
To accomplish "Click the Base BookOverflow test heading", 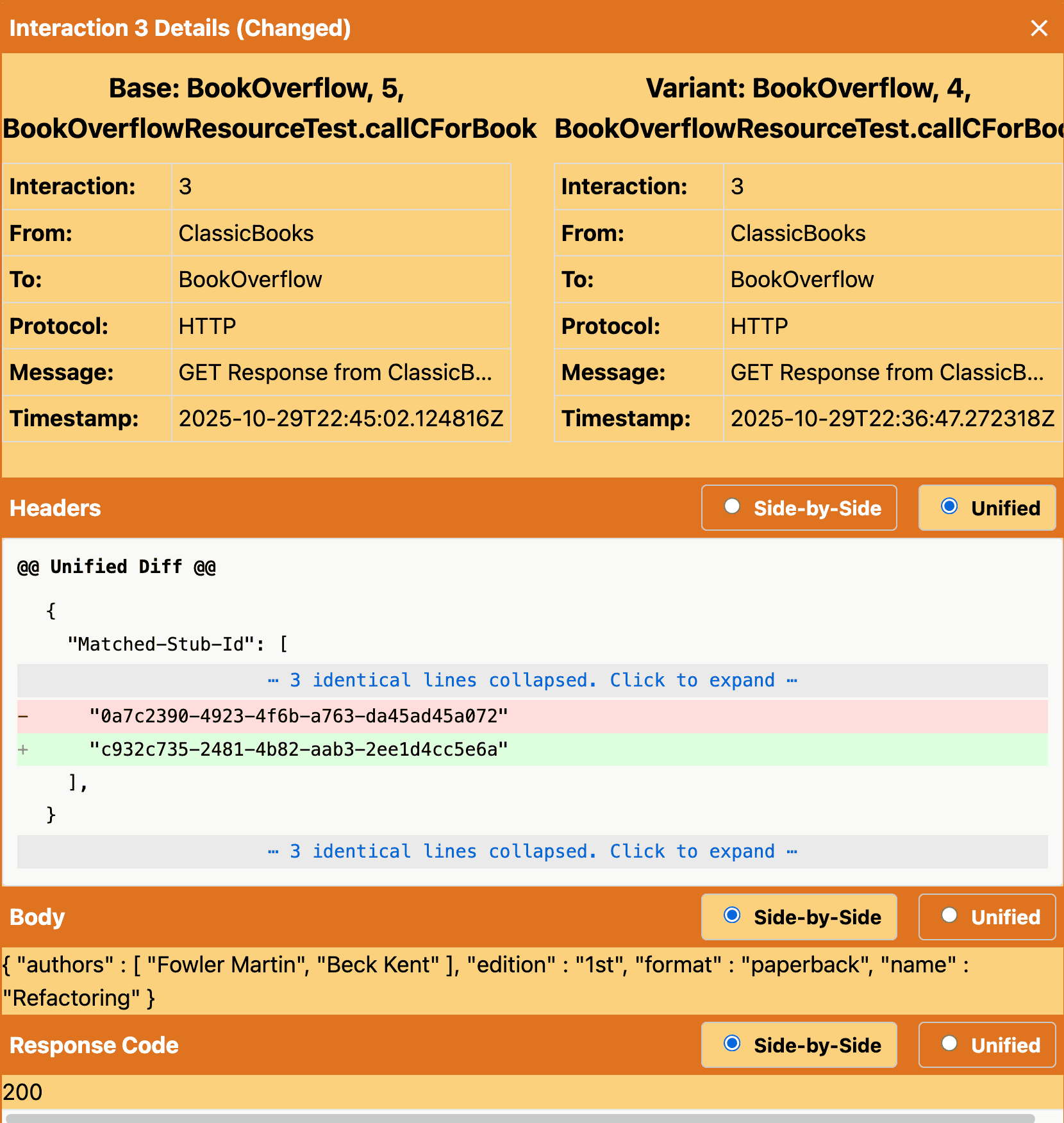I will 268,109.
